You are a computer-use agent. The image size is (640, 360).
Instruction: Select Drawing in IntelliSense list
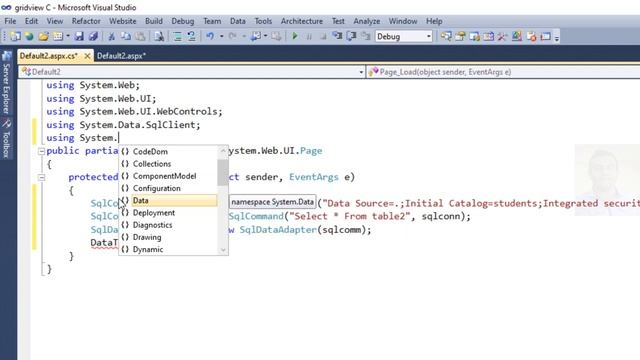(168, 237)
